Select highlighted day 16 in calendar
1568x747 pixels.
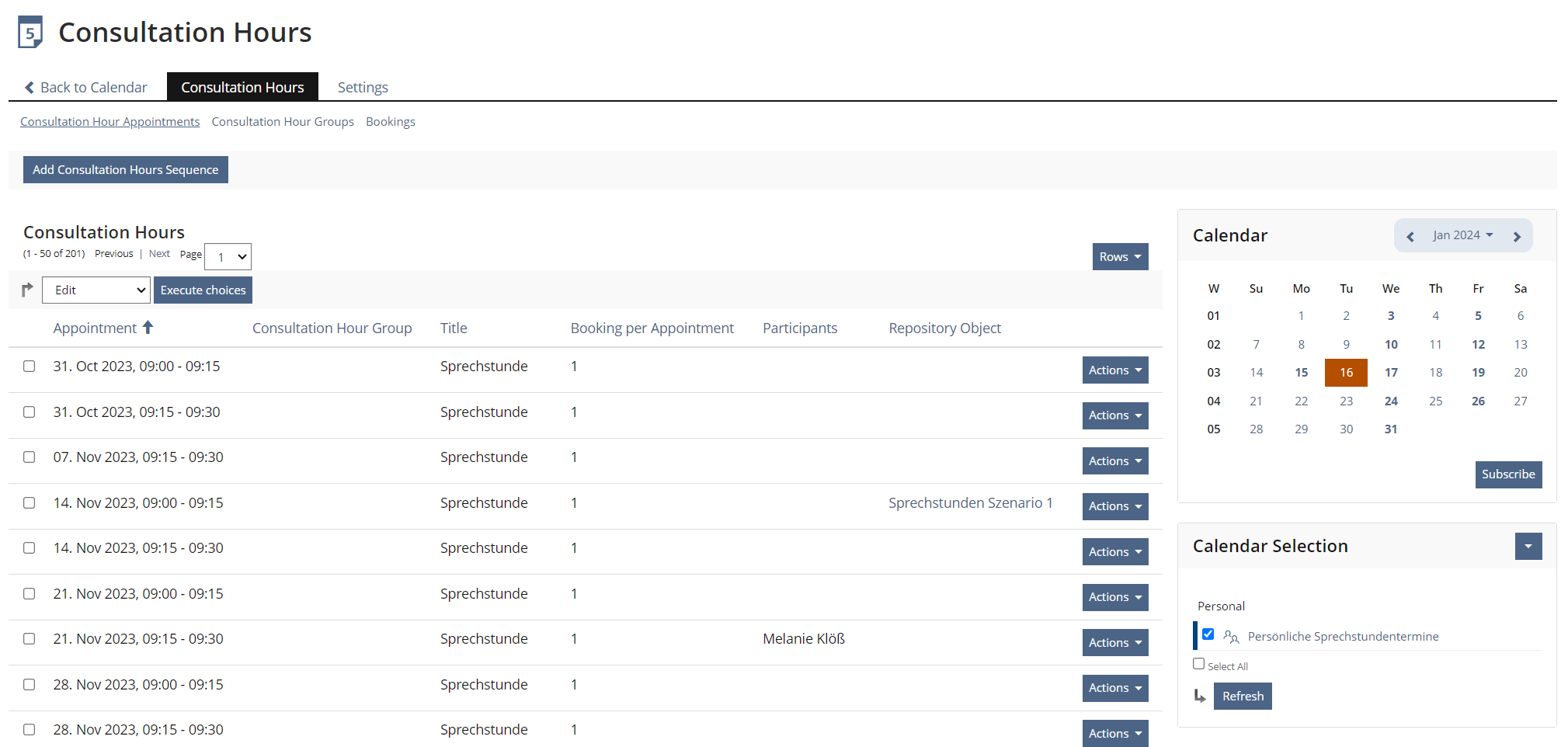tap(1346, 373)
